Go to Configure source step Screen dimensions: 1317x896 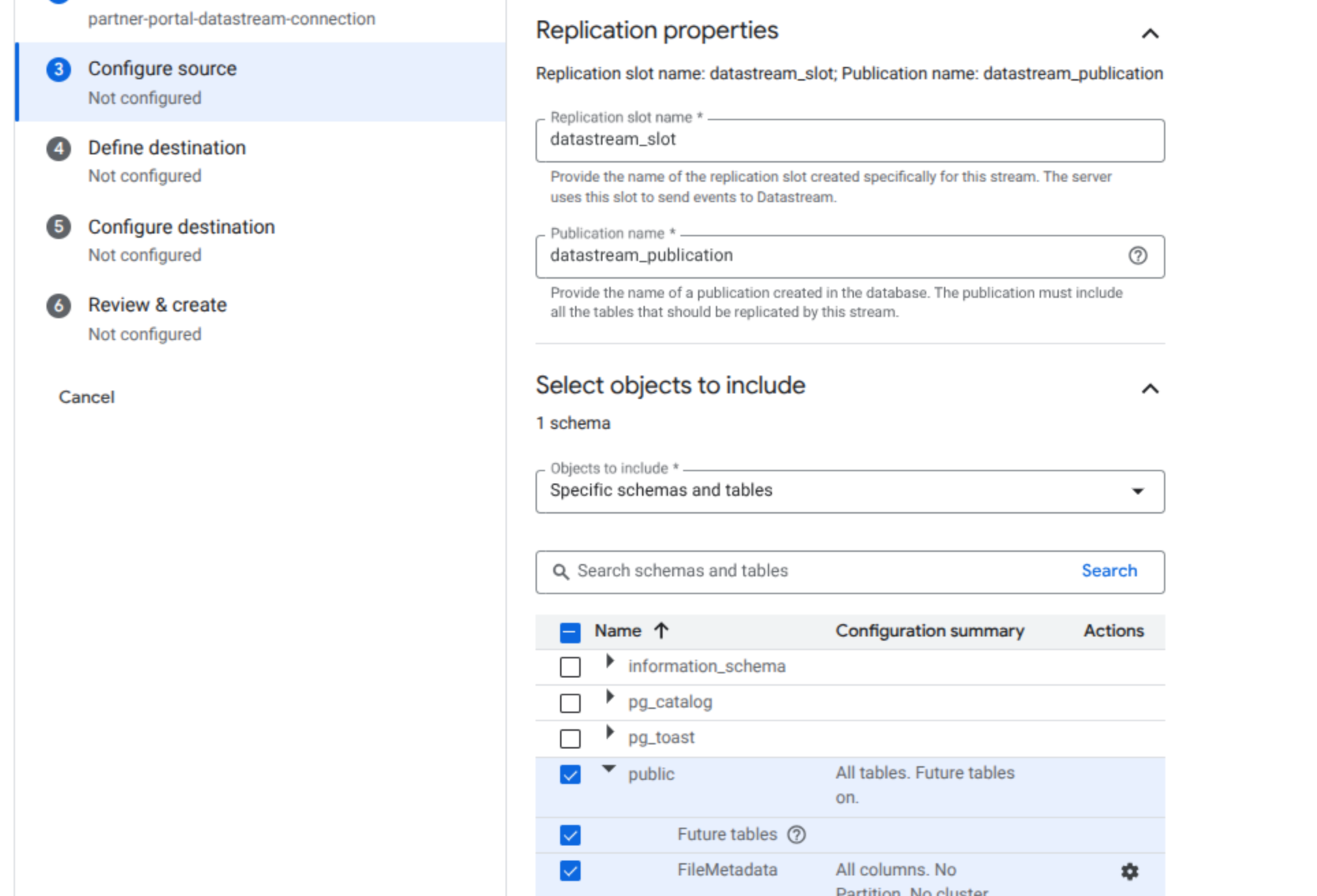coord(261,82)
